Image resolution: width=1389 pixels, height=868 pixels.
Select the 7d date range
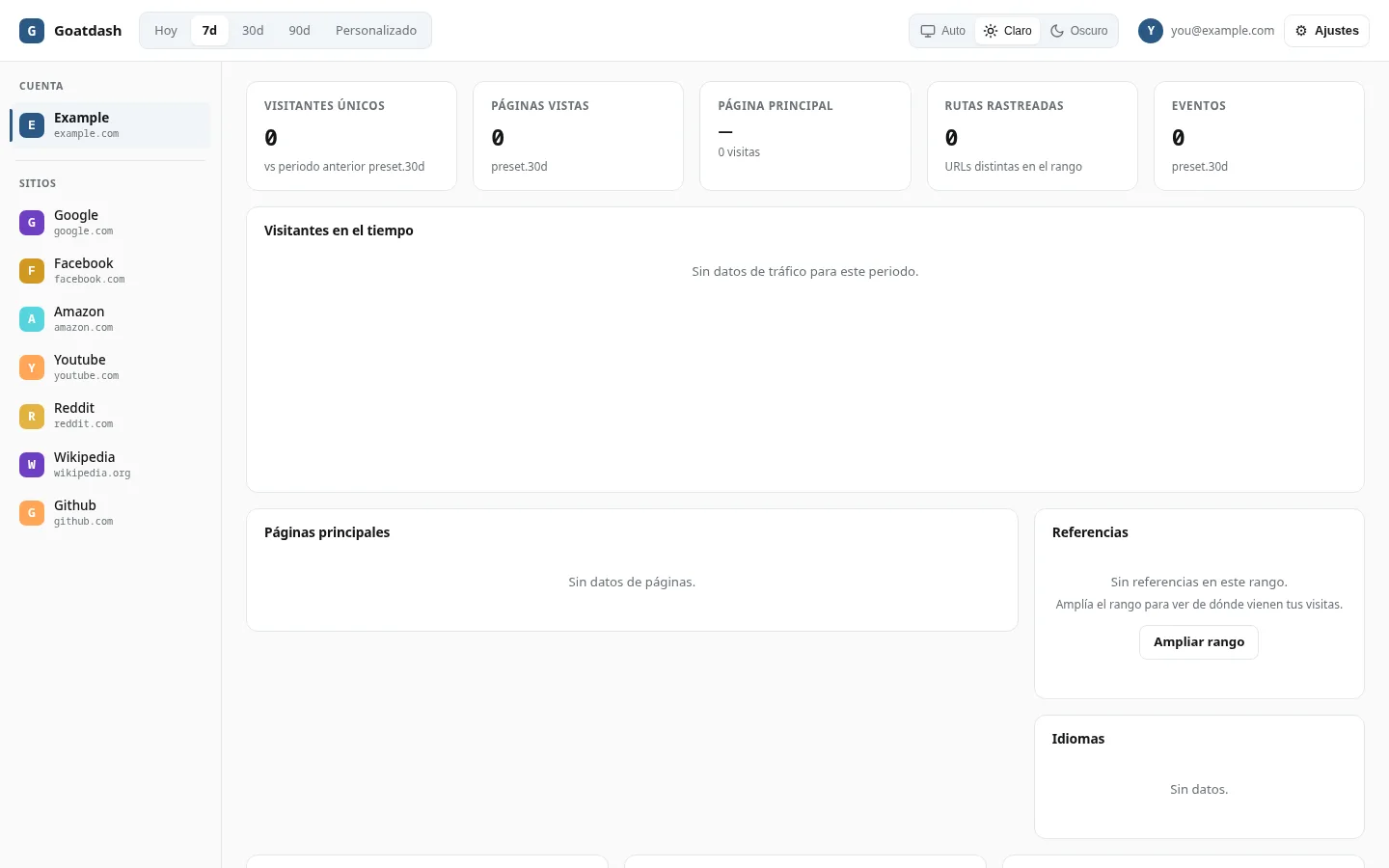click(209, 31)
